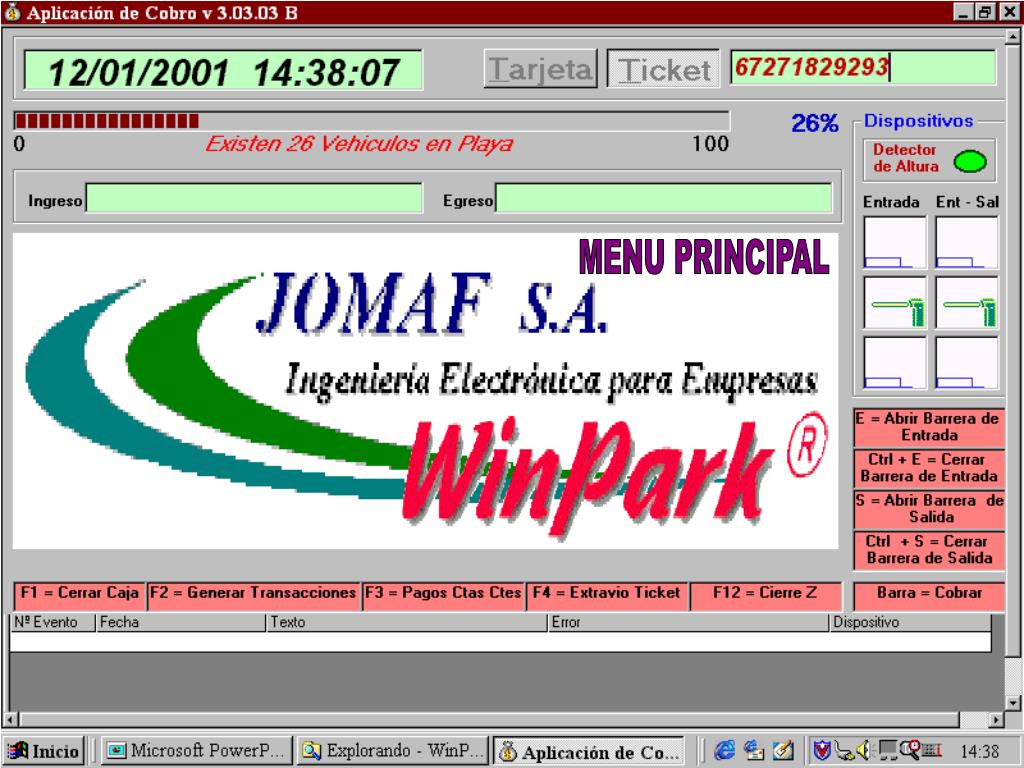
Task: Click the vertical scrollbar up arrow
Action: [1013, 37]
